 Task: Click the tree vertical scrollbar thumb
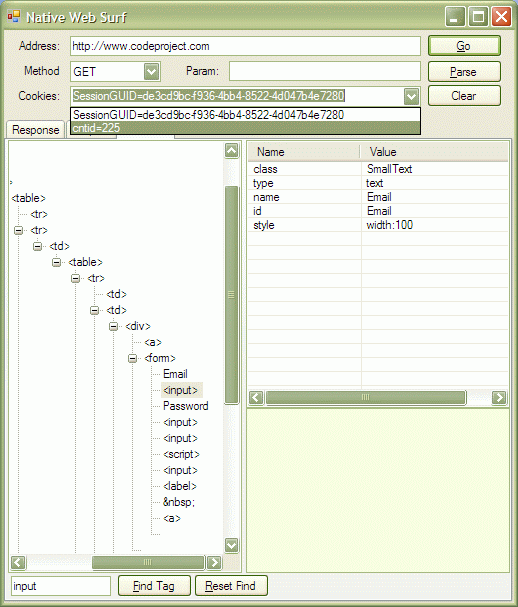(232, 295)
